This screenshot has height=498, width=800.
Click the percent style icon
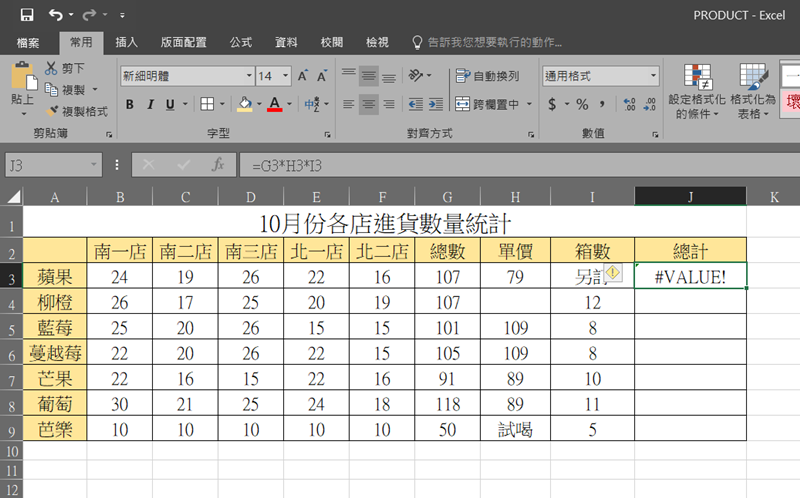(582, 104)
